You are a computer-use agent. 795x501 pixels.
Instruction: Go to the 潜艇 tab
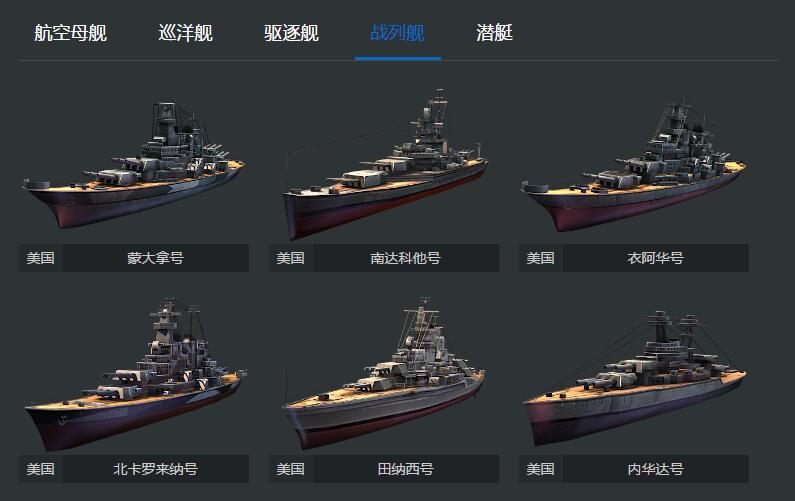pos(494,33)
